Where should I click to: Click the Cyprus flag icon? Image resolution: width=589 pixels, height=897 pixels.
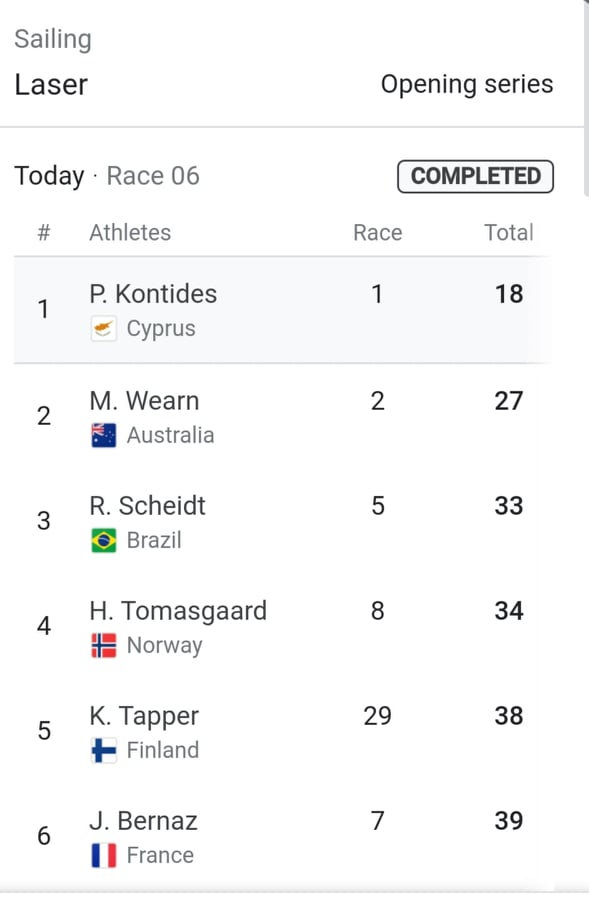pos(104,329)
